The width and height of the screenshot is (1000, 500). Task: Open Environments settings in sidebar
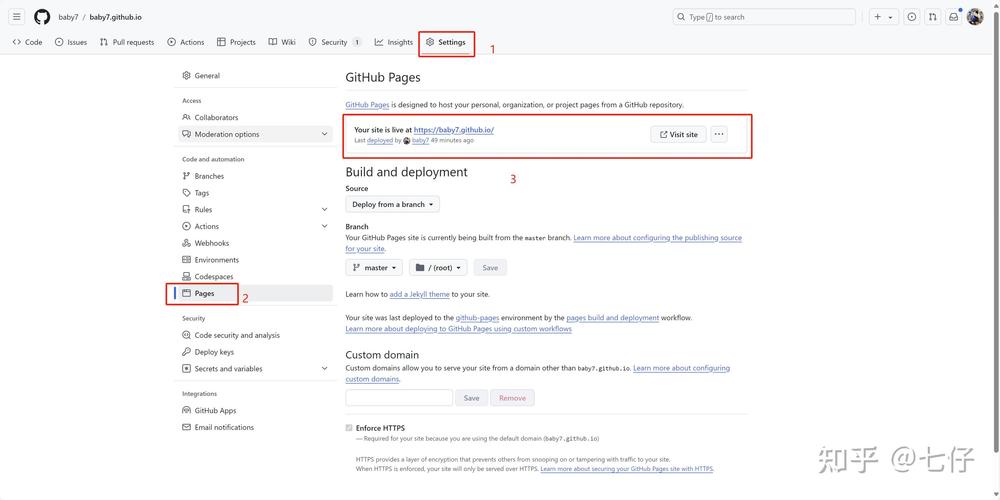(x=255, y=260)
